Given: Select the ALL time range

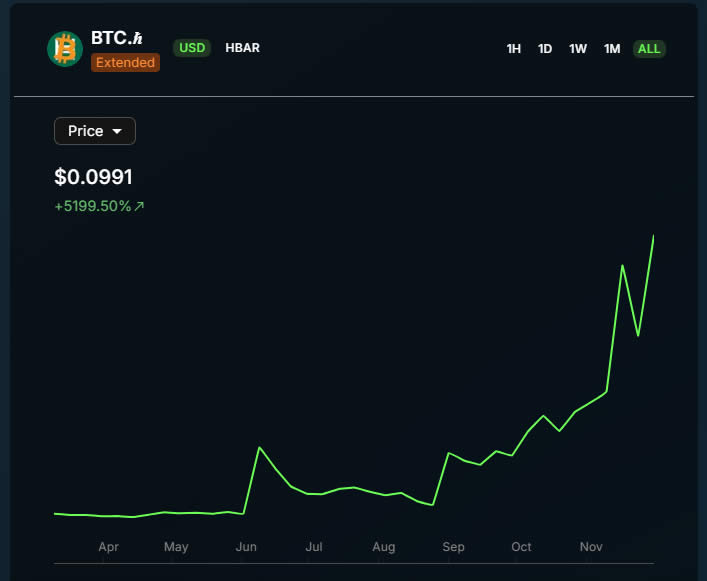Looking at the screenshot, I should point(649,49).
